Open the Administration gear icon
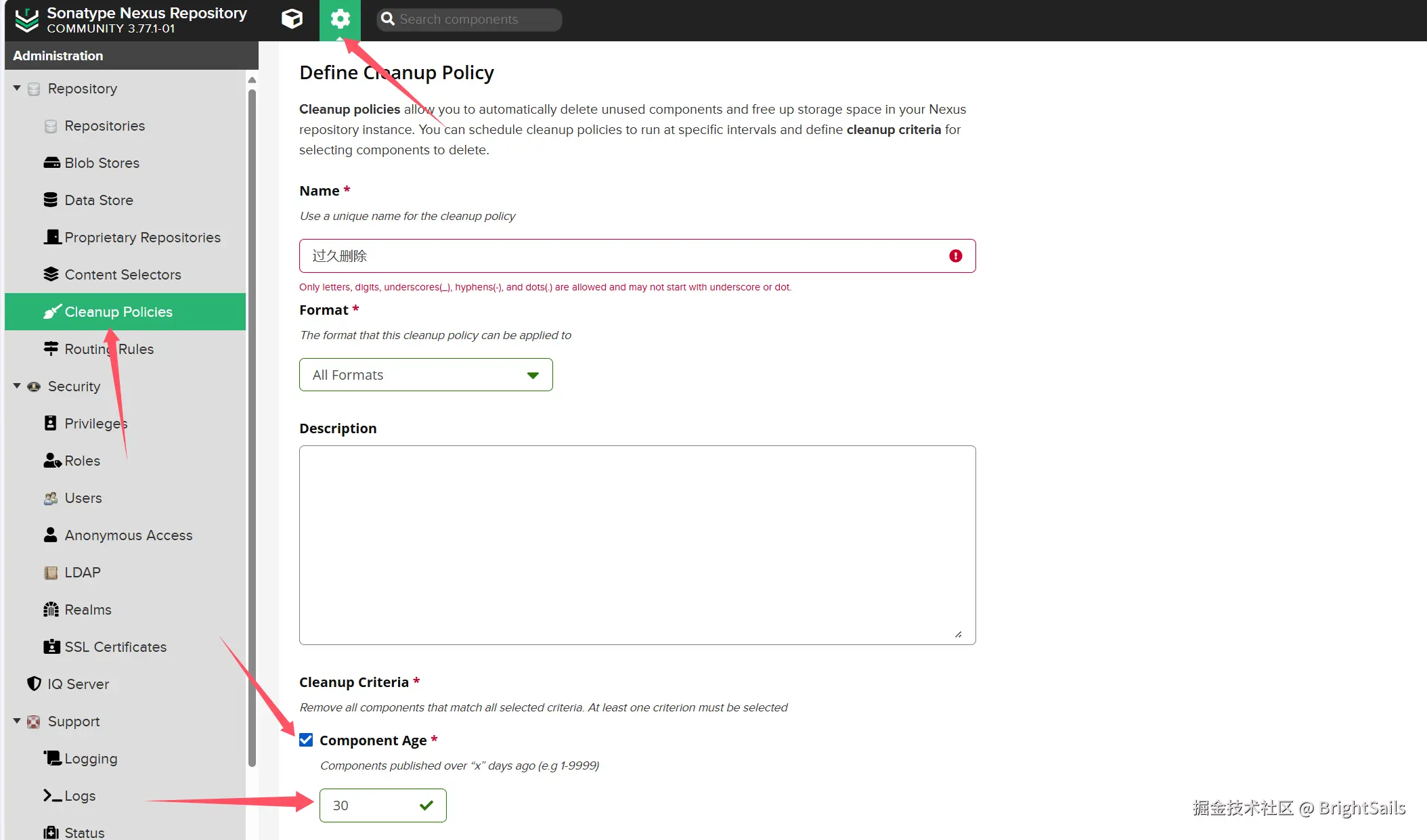The image size is (1427, 840). pyautogui.click(x=340, y=19)
